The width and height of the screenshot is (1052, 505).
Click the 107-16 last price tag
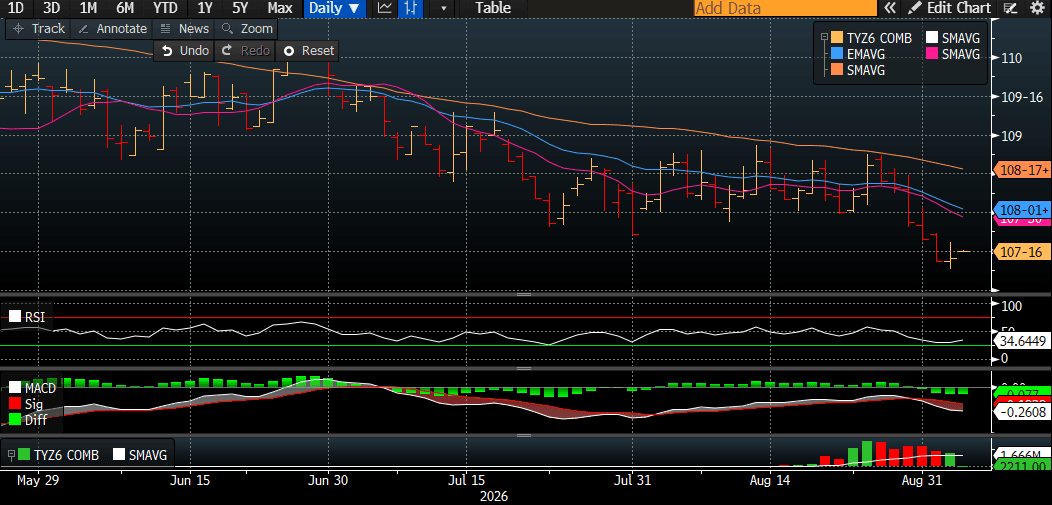point(1021,252)
